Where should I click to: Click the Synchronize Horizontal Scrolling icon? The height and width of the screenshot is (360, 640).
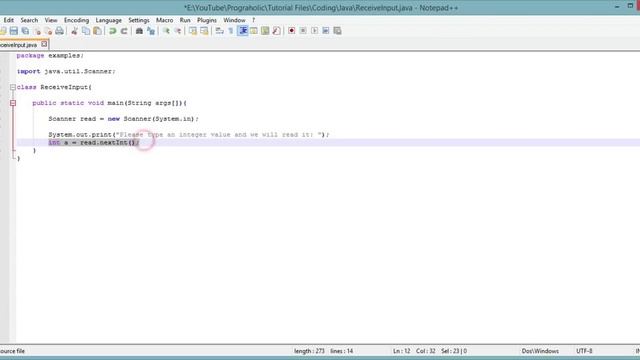(x=204, y=31)
